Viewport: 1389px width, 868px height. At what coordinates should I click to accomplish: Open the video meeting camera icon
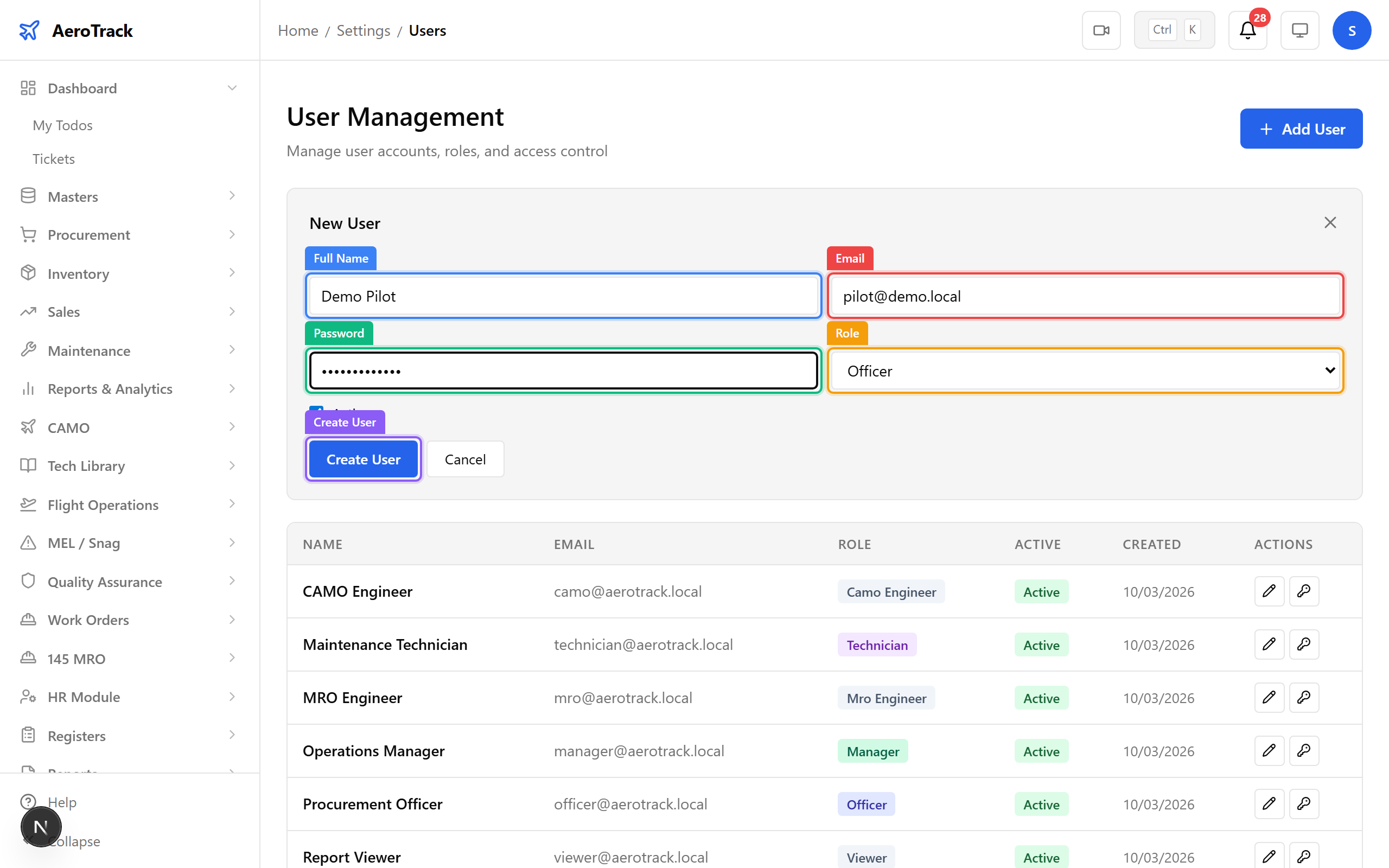1101,30
